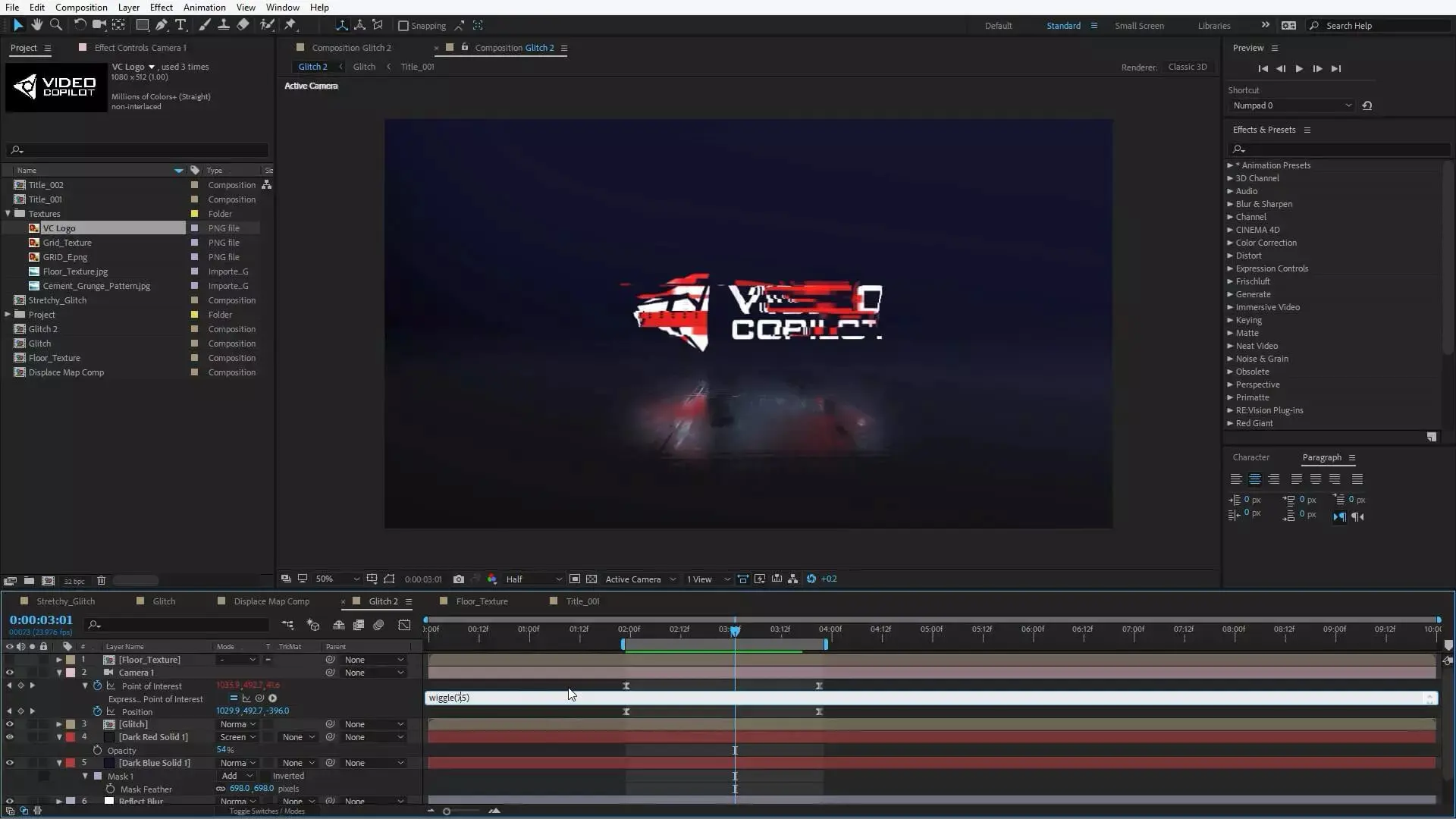The width and height of the screenshot is (1456, 819).
Task: Open the Show Channel color icon
Action: (x=492, y=579)
